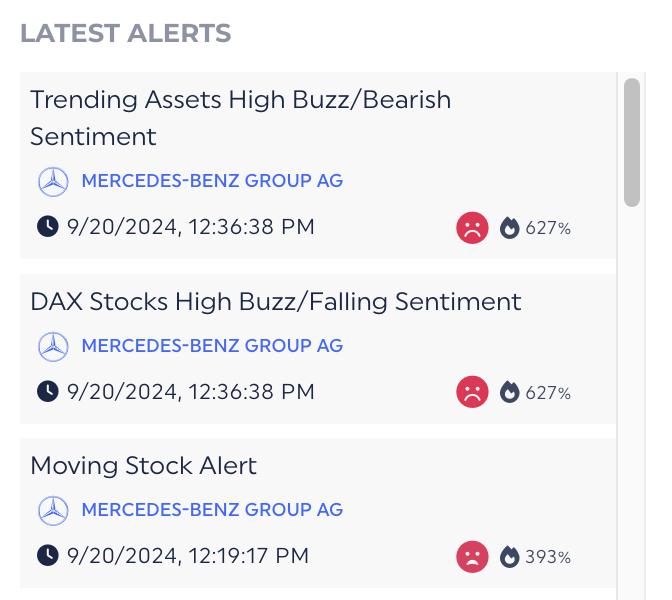Click sad face icon in Moving Stock Alert
672x600 pixels.
tap(472, 556)
